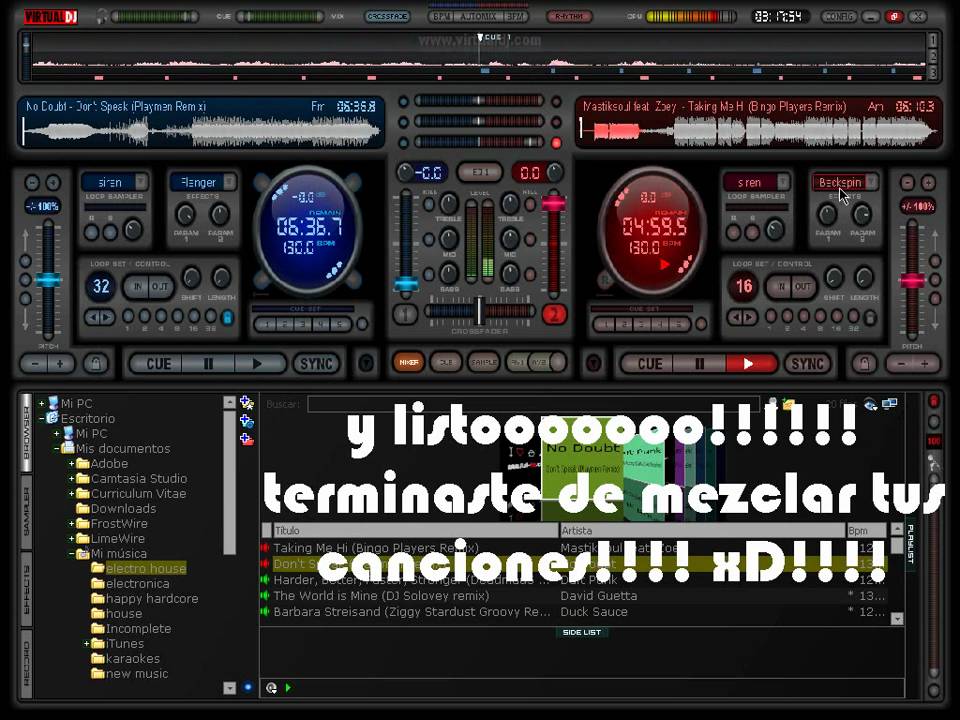The width and height of the screenshot is (960, 720).
Task: Play the left deck
Action: point(258,364)
